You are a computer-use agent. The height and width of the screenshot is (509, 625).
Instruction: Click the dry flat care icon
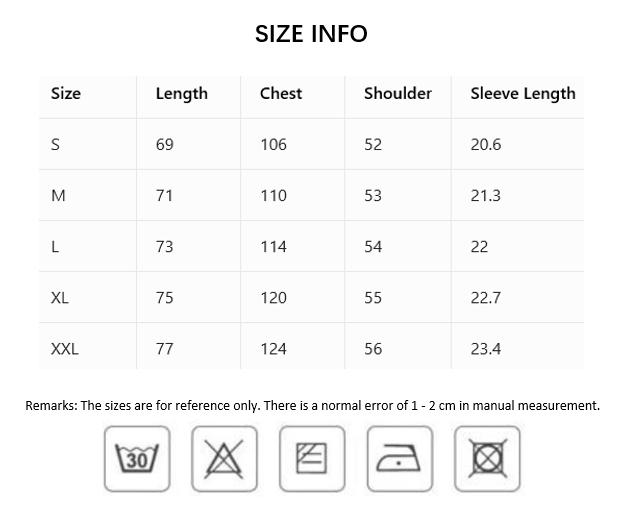(x=312, y=459)
